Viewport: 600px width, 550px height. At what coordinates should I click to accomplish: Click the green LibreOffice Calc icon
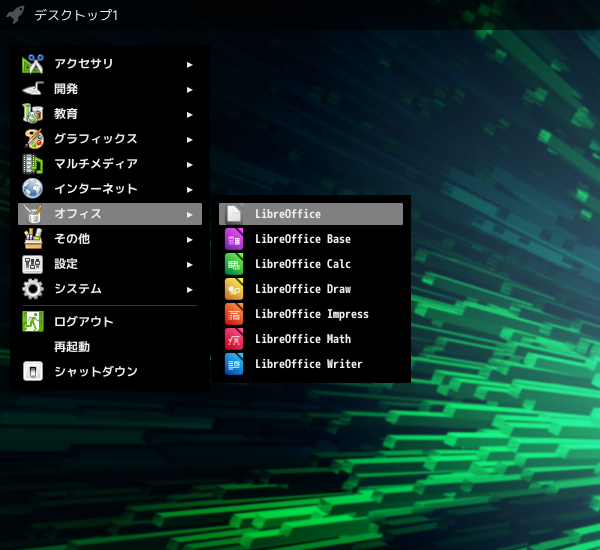coord(234,264)
